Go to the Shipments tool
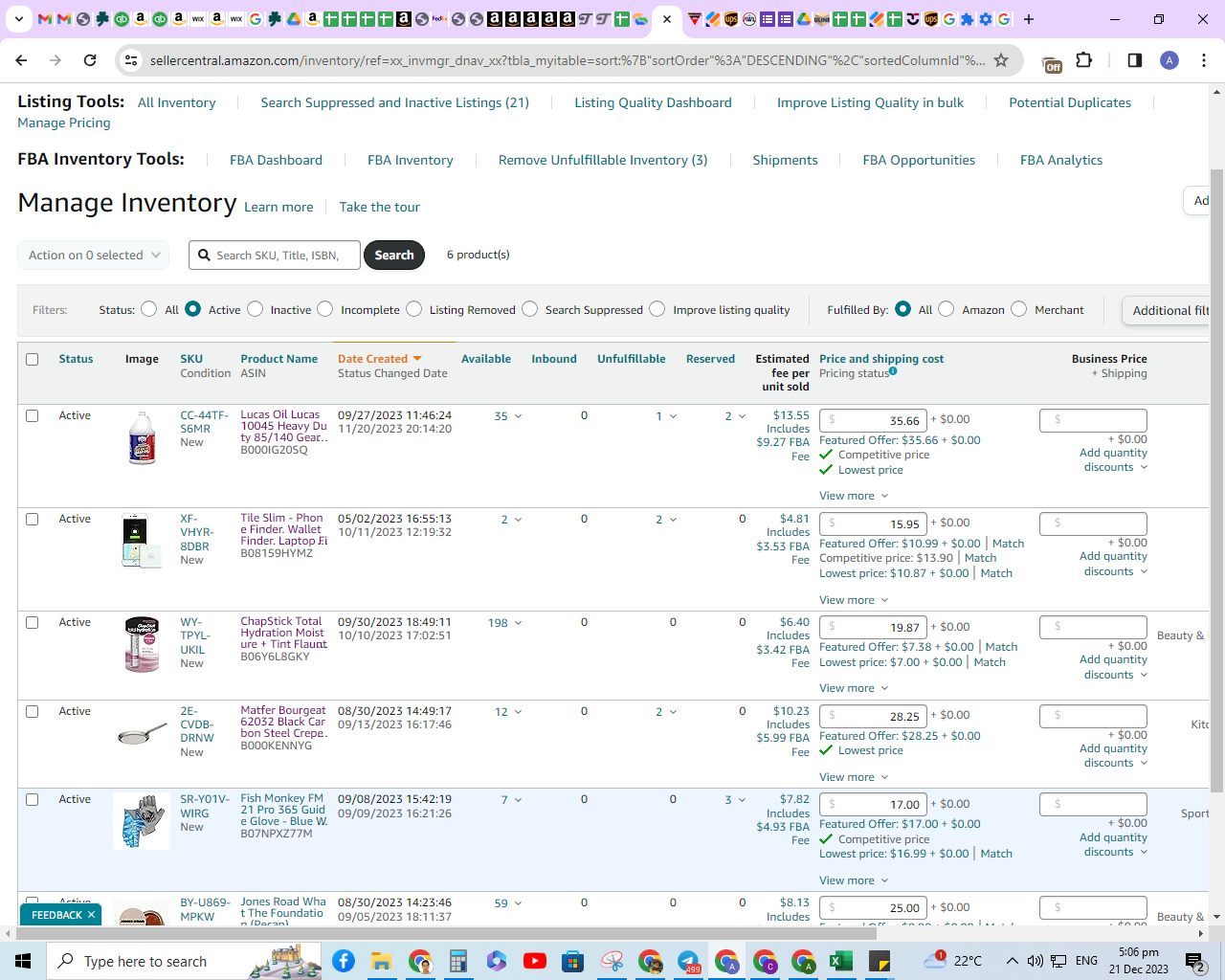1225x980 pixels. 785,160
